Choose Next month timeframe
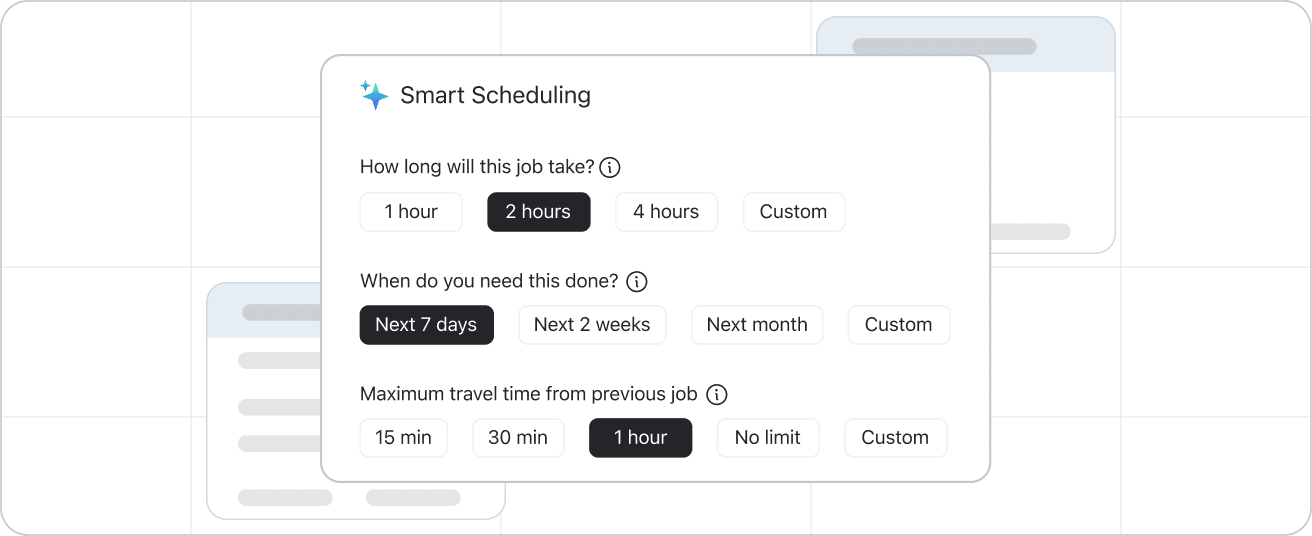Image resolution: width=1312 pixels, height=536 pixels. pos(757,325)
